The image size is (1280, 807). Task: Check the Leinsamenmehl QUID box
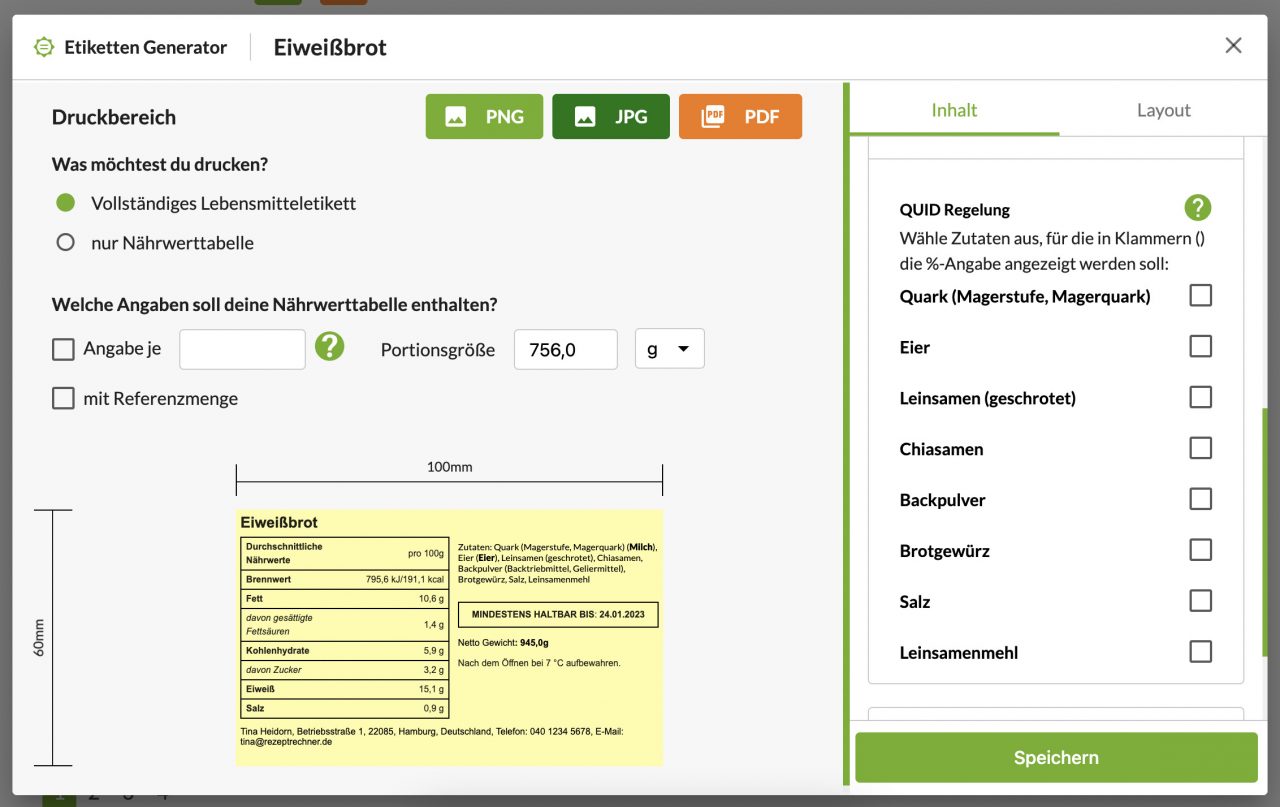tap(1200, 651)
